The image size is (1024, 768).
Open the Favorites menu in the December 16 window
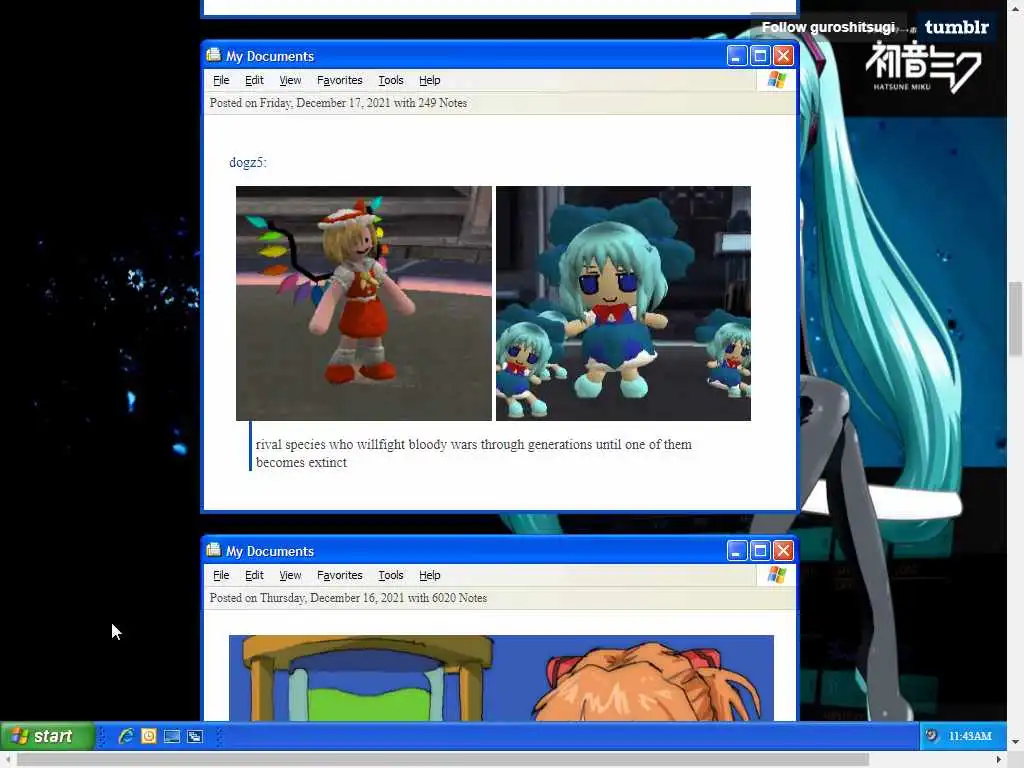click(x=340, y=575)
